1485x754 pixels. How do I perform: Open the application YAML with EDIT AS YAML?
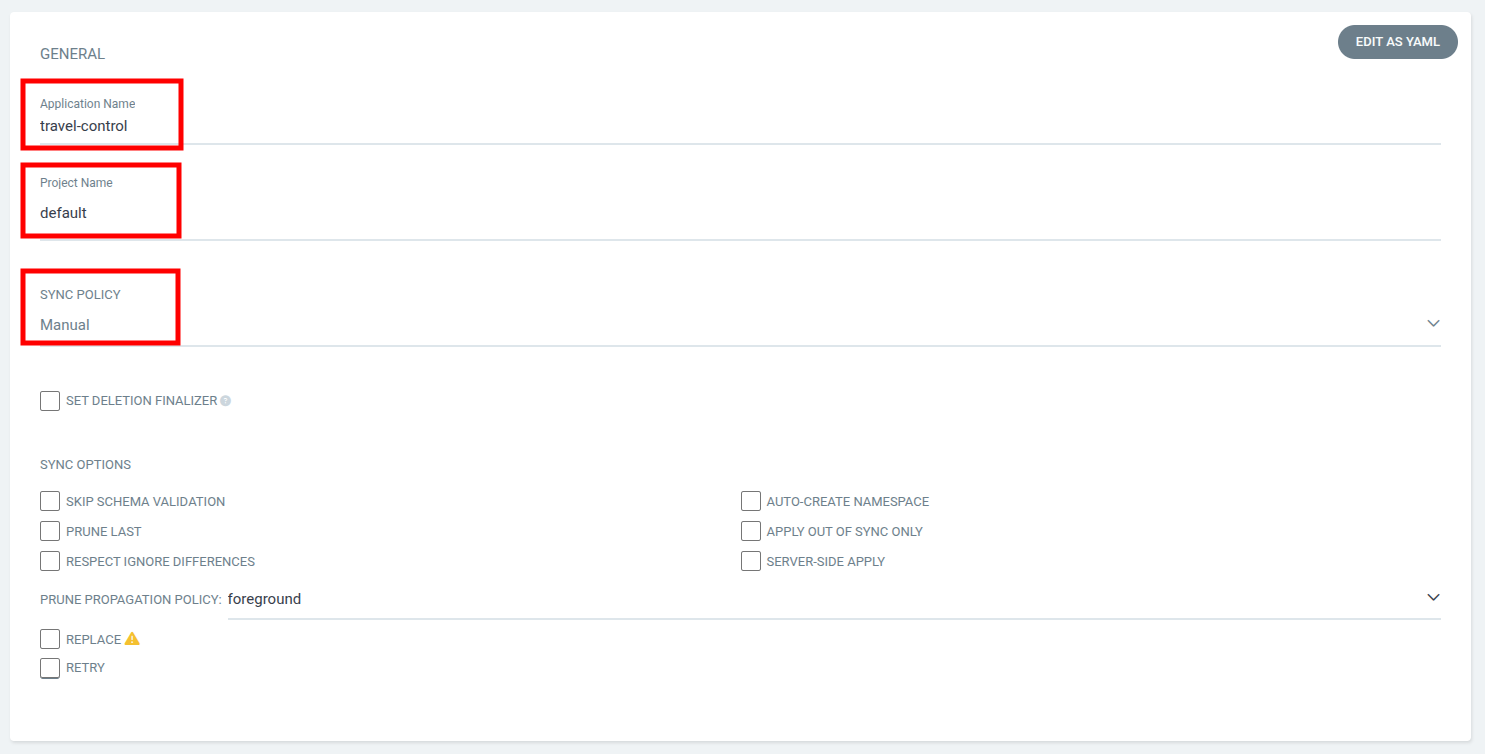(x=1396, y=41)
